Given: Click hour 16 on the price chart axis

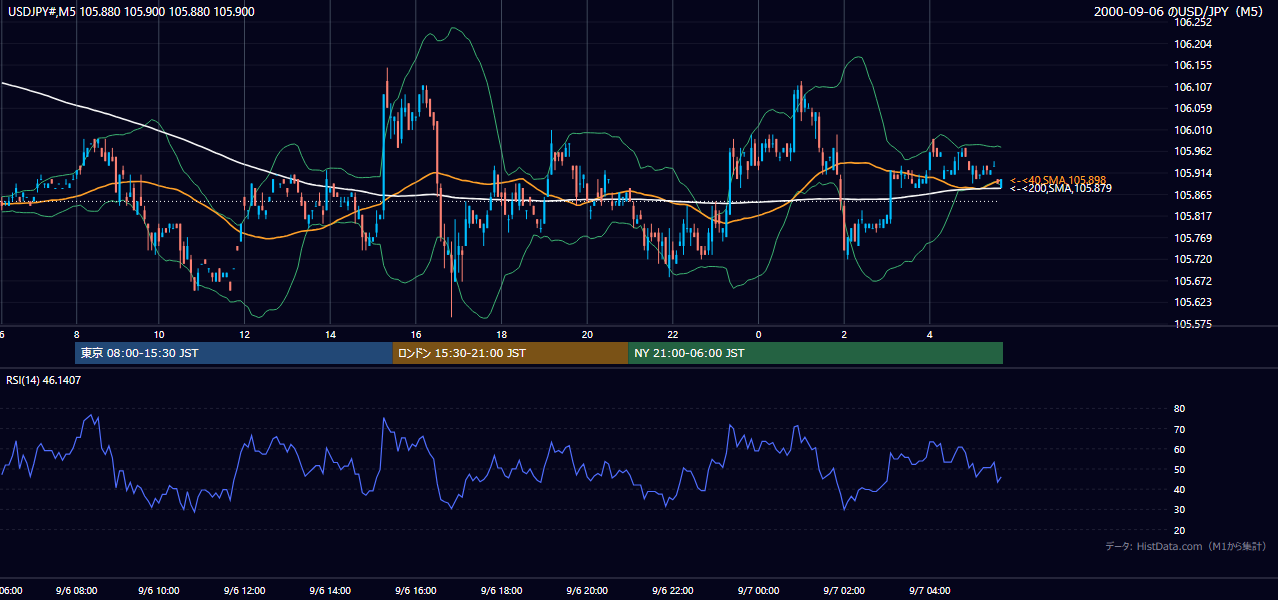Looking at the screenshot, I should click(416, 334).
